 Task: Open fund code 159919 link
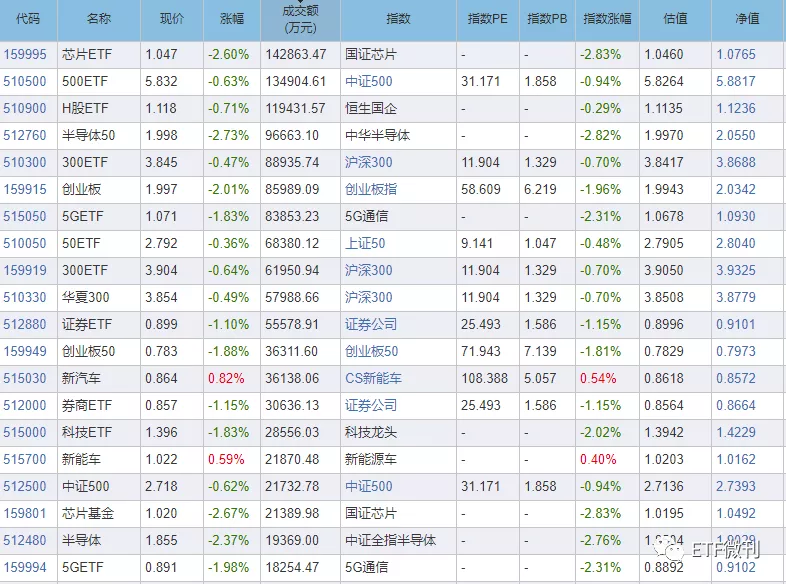(25, 271)
